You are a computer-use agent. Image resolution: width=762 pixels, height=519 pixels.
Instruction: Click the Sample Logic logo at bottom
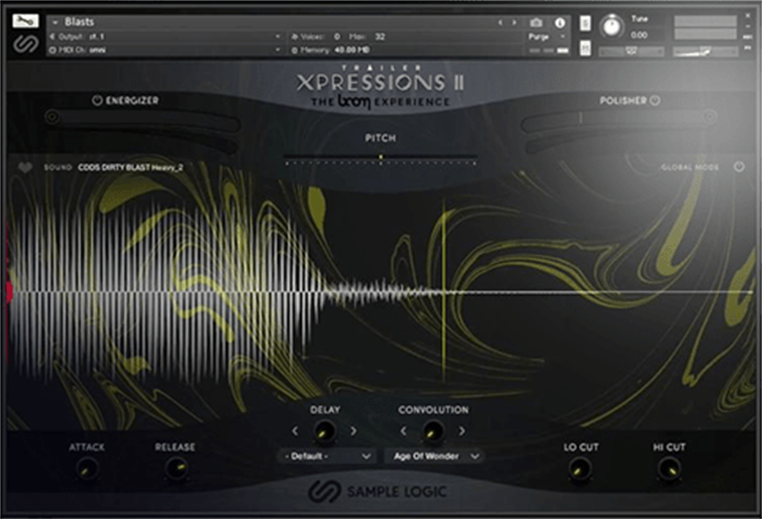coord(381,492)
